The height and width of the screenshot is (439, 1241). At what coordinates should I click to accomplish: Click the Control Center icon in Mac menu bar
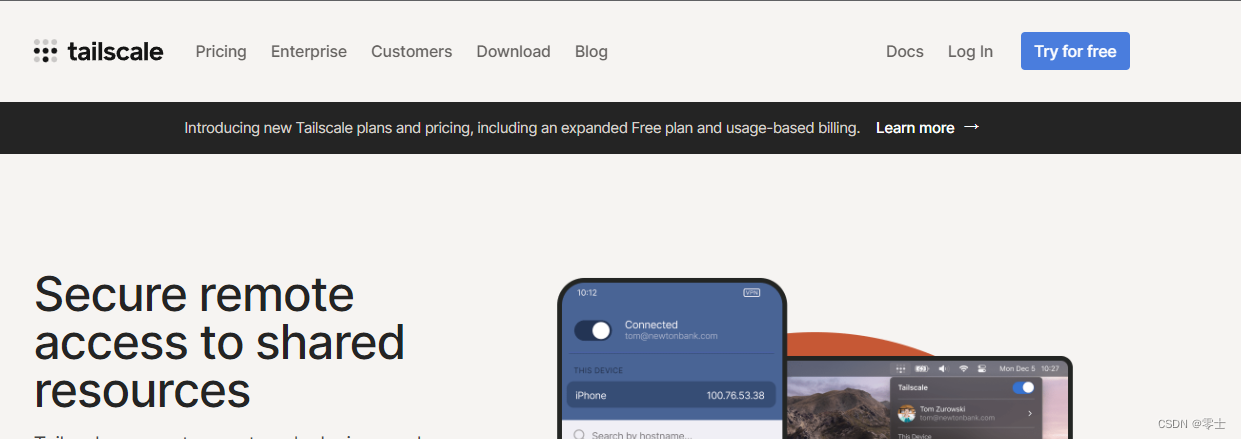(982, 368)
